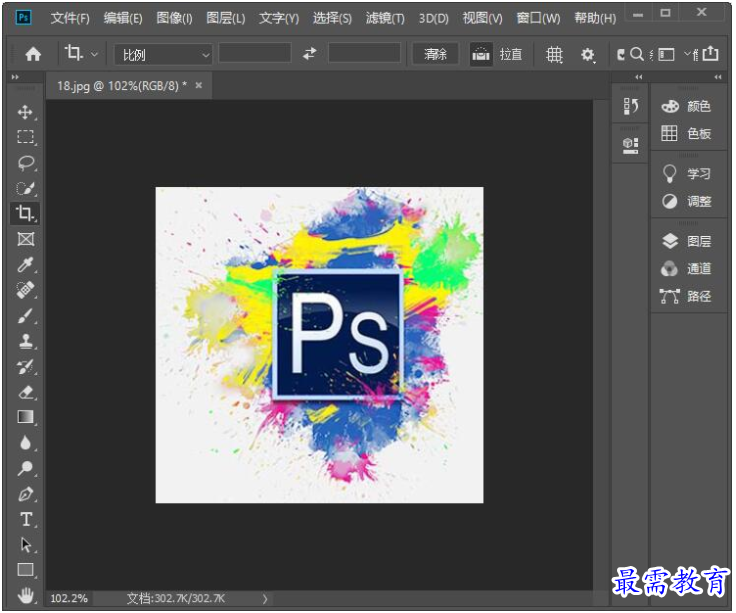
Task: Go to the Home screen icon
Action: [33, 54]
